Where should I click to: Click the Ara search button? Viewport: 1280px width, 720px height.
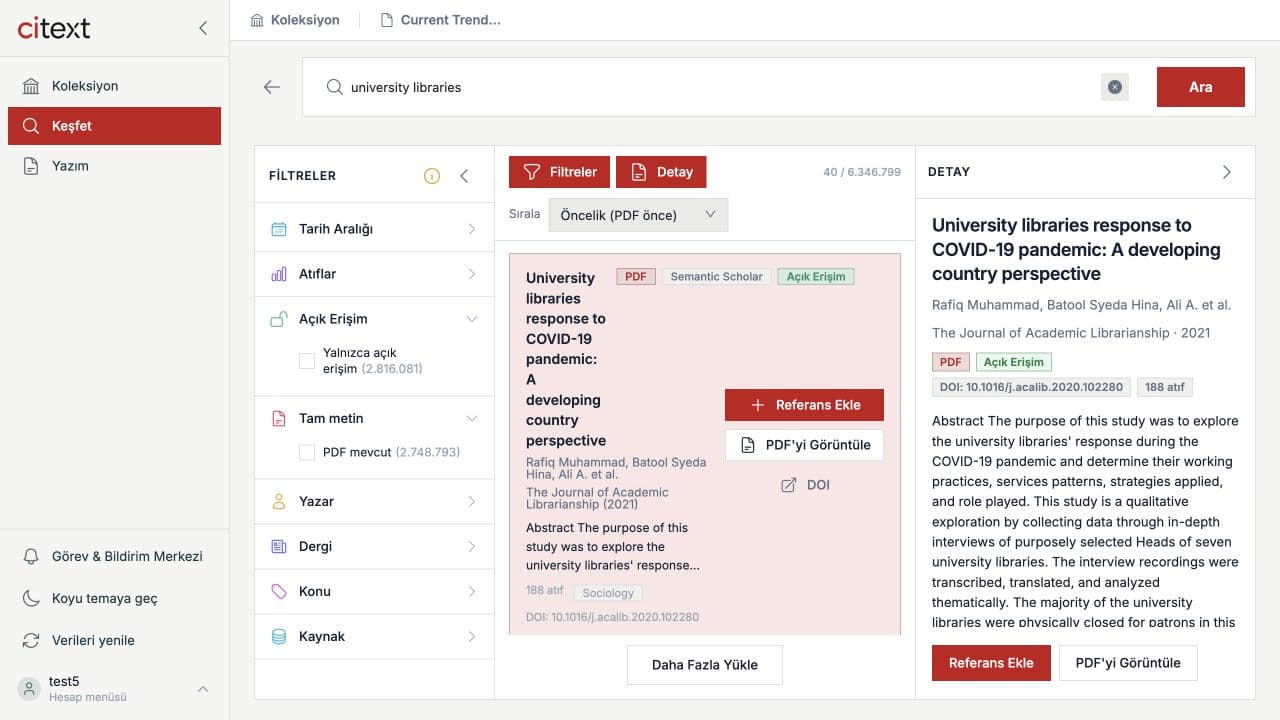1201,87
